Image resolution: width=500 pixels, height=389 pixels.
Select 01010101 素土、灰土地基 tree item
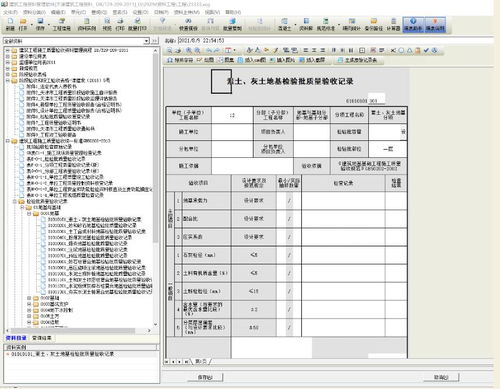click(94, 219)
